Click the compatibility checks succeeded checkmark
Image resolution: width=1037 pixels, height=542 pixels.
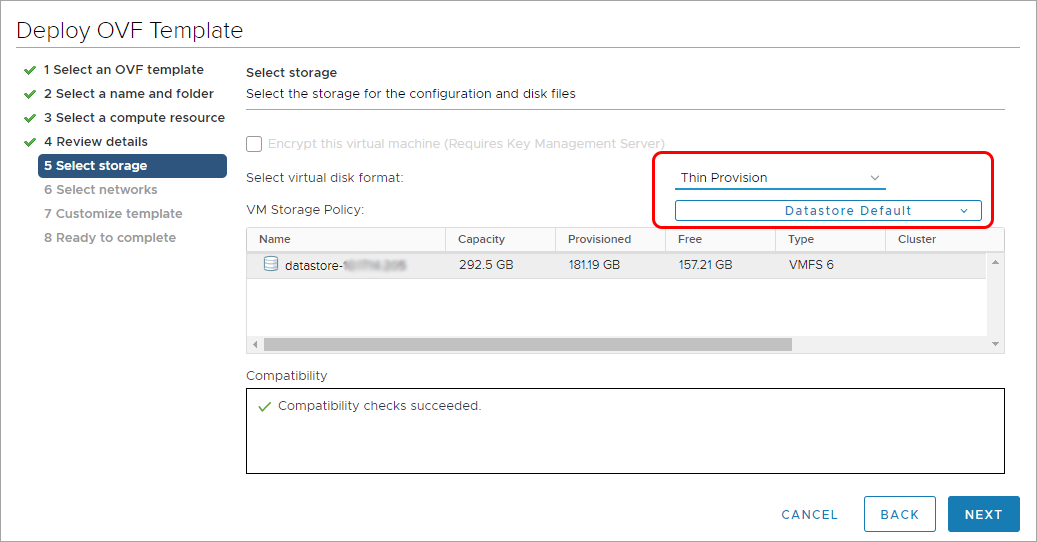(x=264, y=407)
